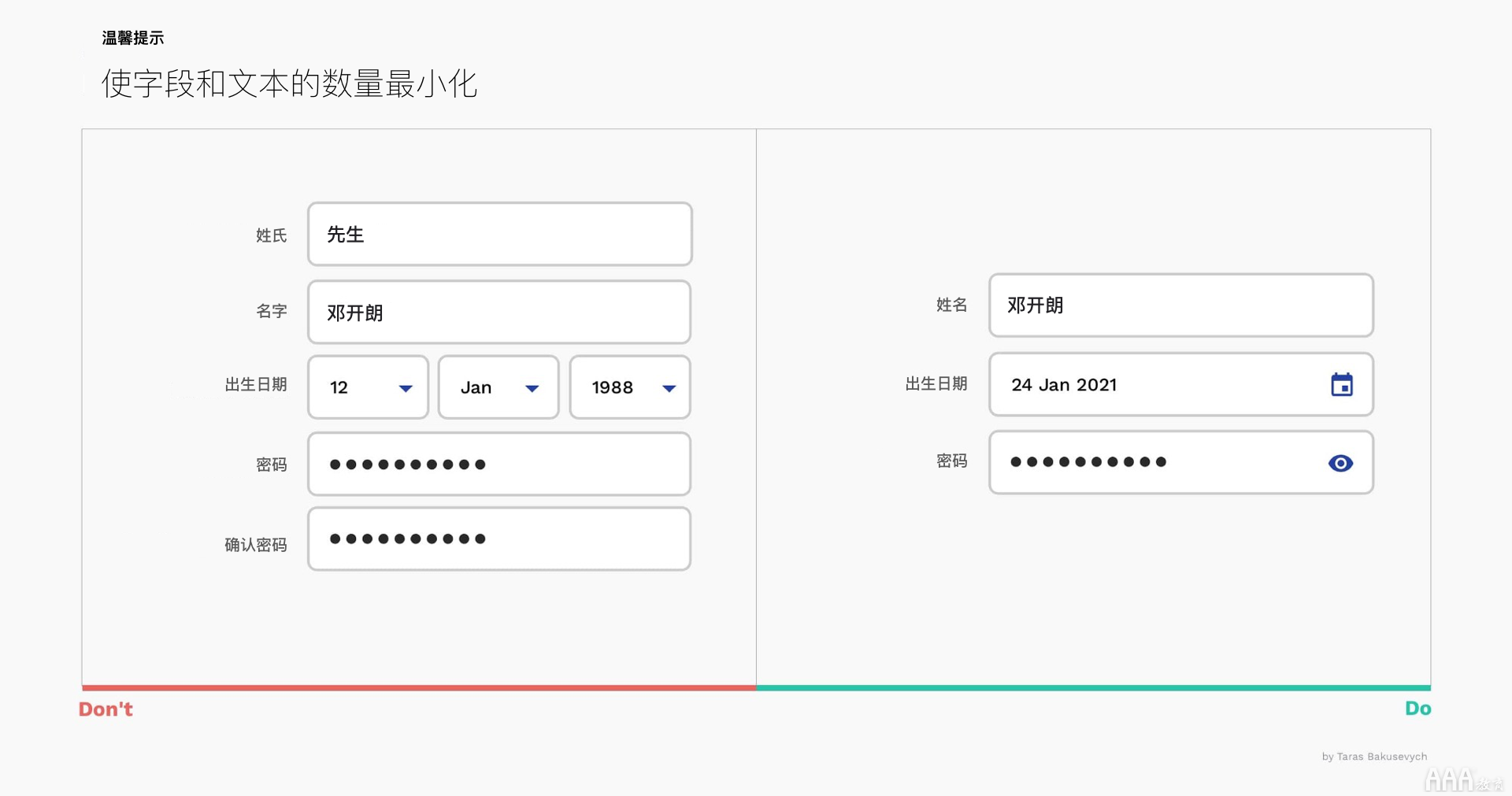Focus the 密码 field in Do panel

click(1181, 462)
